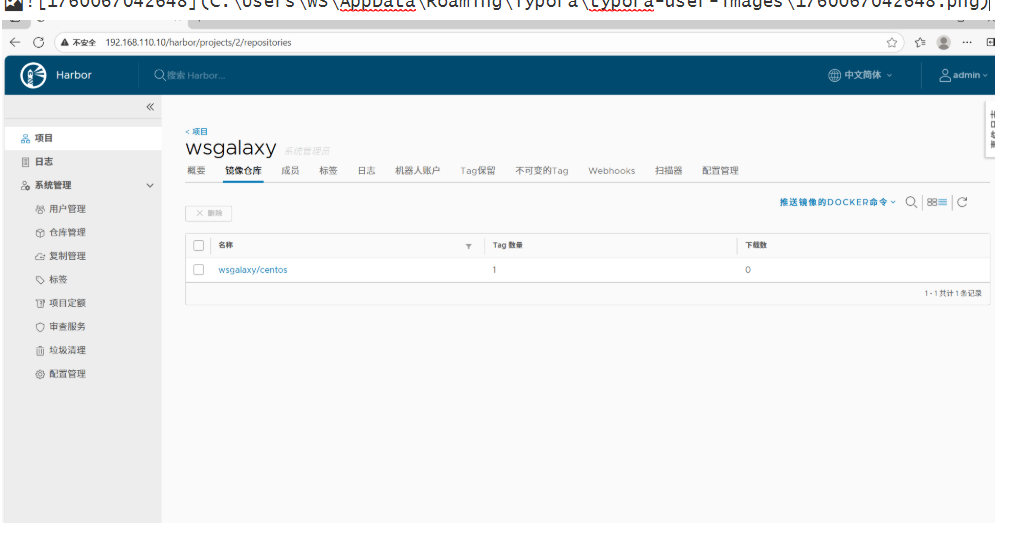Switch to the 成员 tab
Screen dimensions: 1023x544
click(290, 171)
